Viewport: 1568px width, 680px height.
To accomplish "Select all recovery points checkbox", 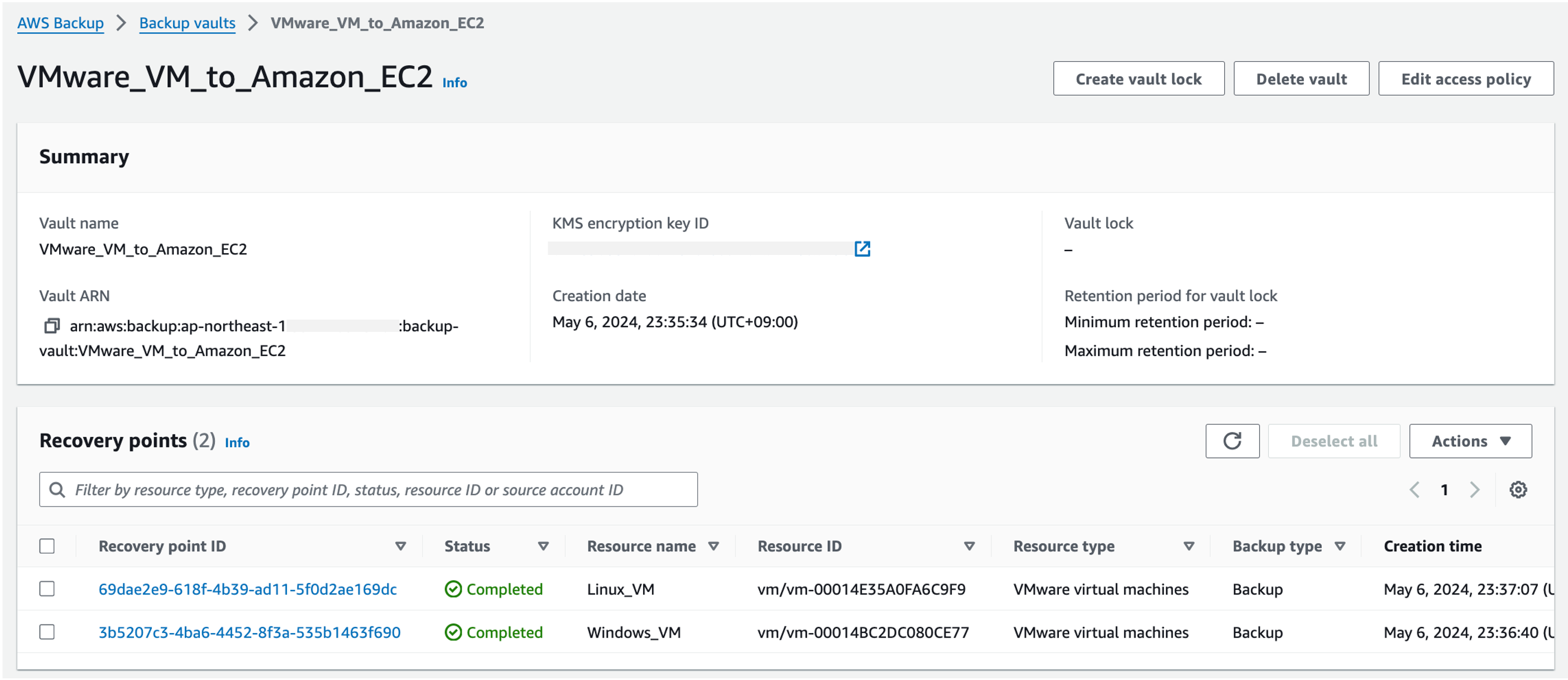I will pos(47,546).
